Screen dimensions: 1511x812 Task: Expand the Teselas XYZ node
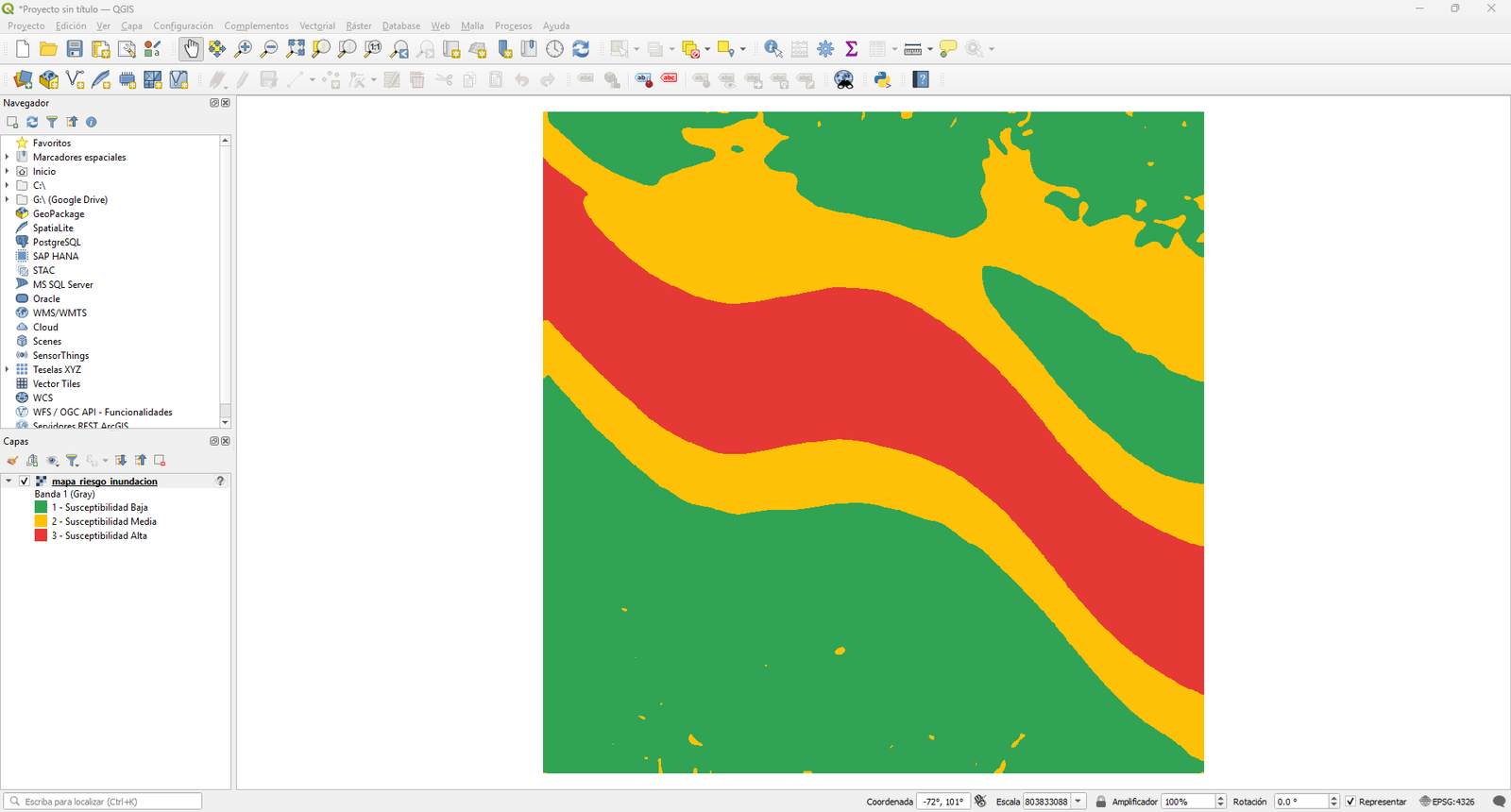pyautogui.click(x=8, y=370)
